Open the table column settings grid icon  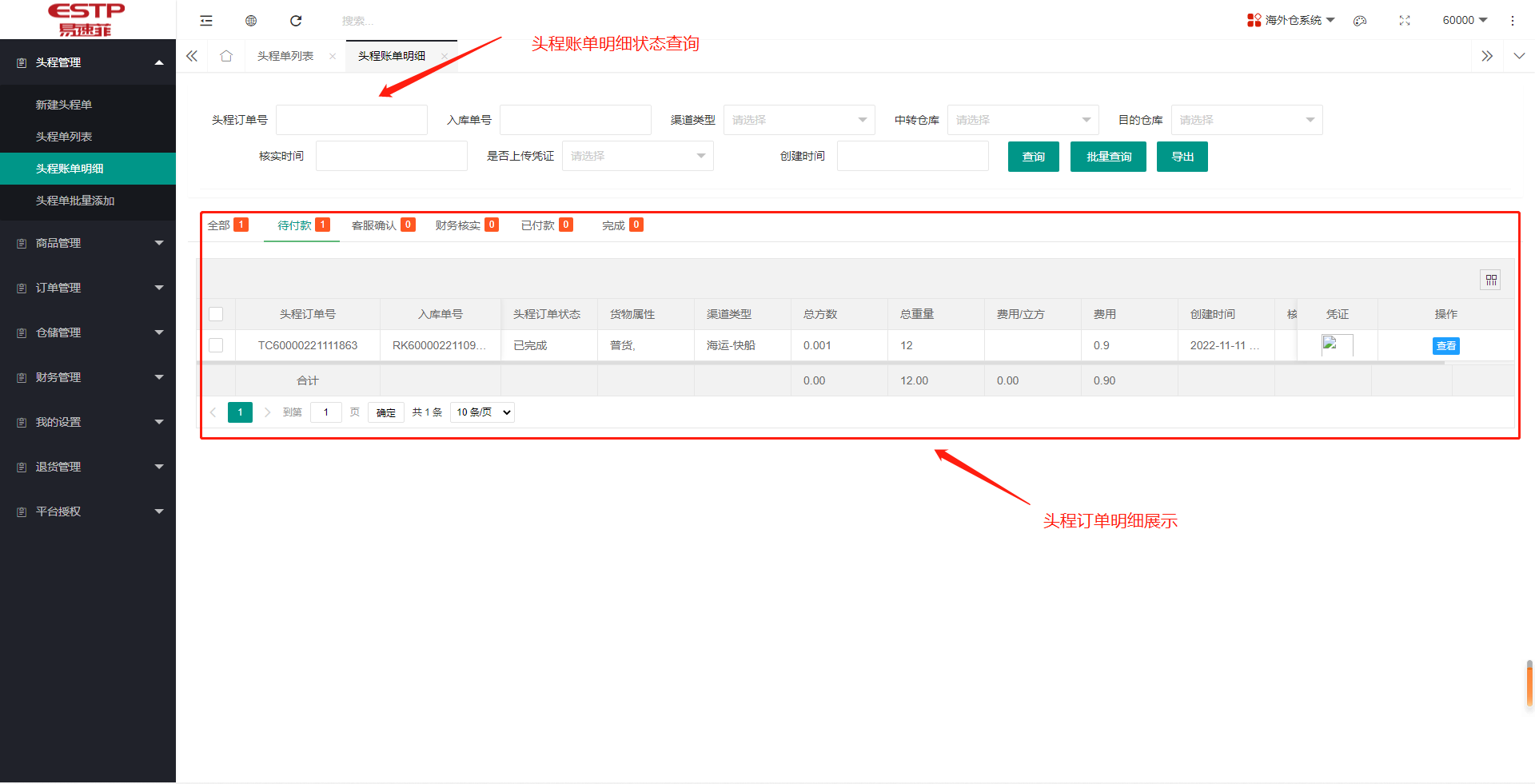click(x=1491, y=280)
